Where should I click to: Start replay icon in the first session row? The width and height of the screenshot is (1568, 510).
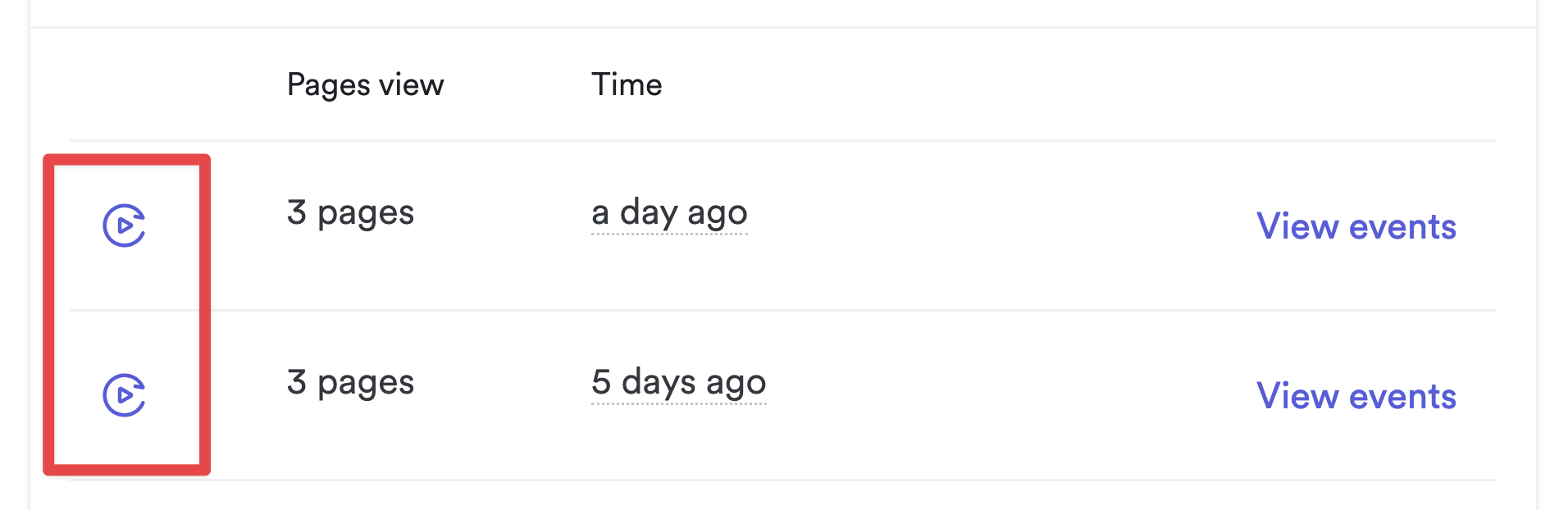tap(124, 225)
